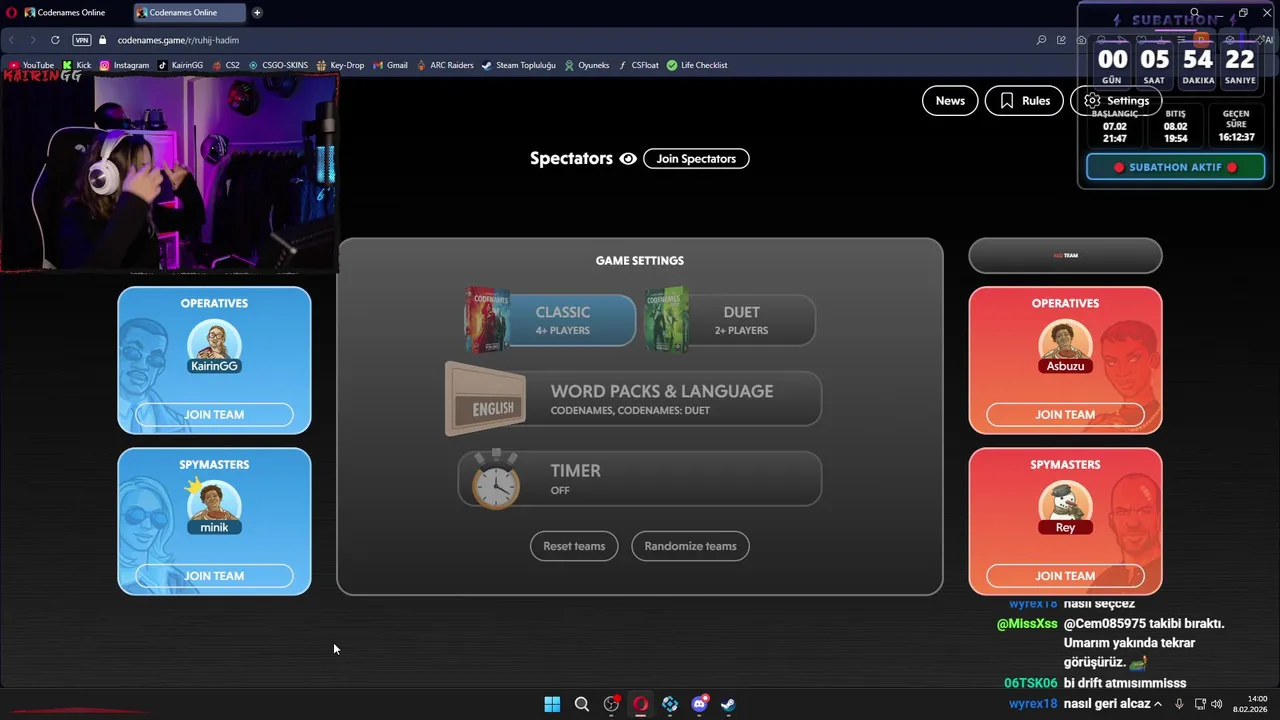Click the snapshot camera icon in toolbar

1082,40
